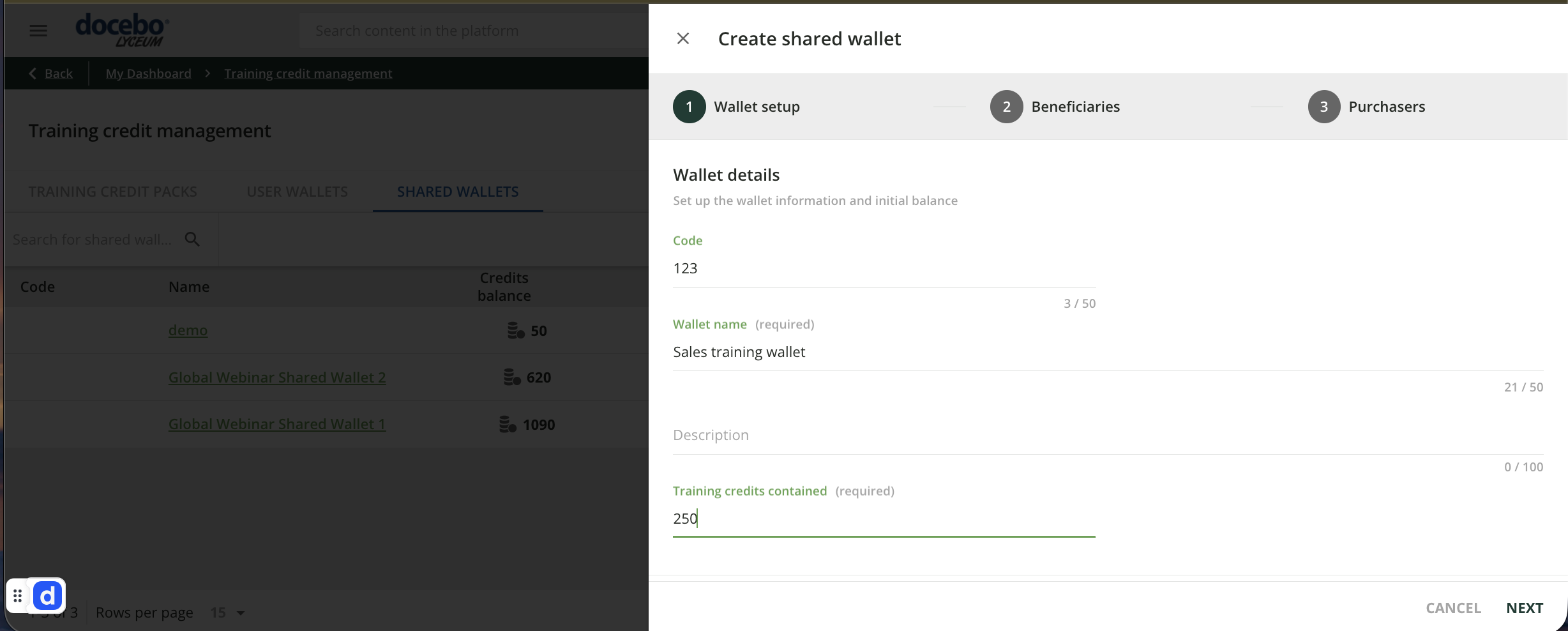Switch to Training Credit Packs tab
Viewport: 1568px width, 631px height.
pos(112,192)
